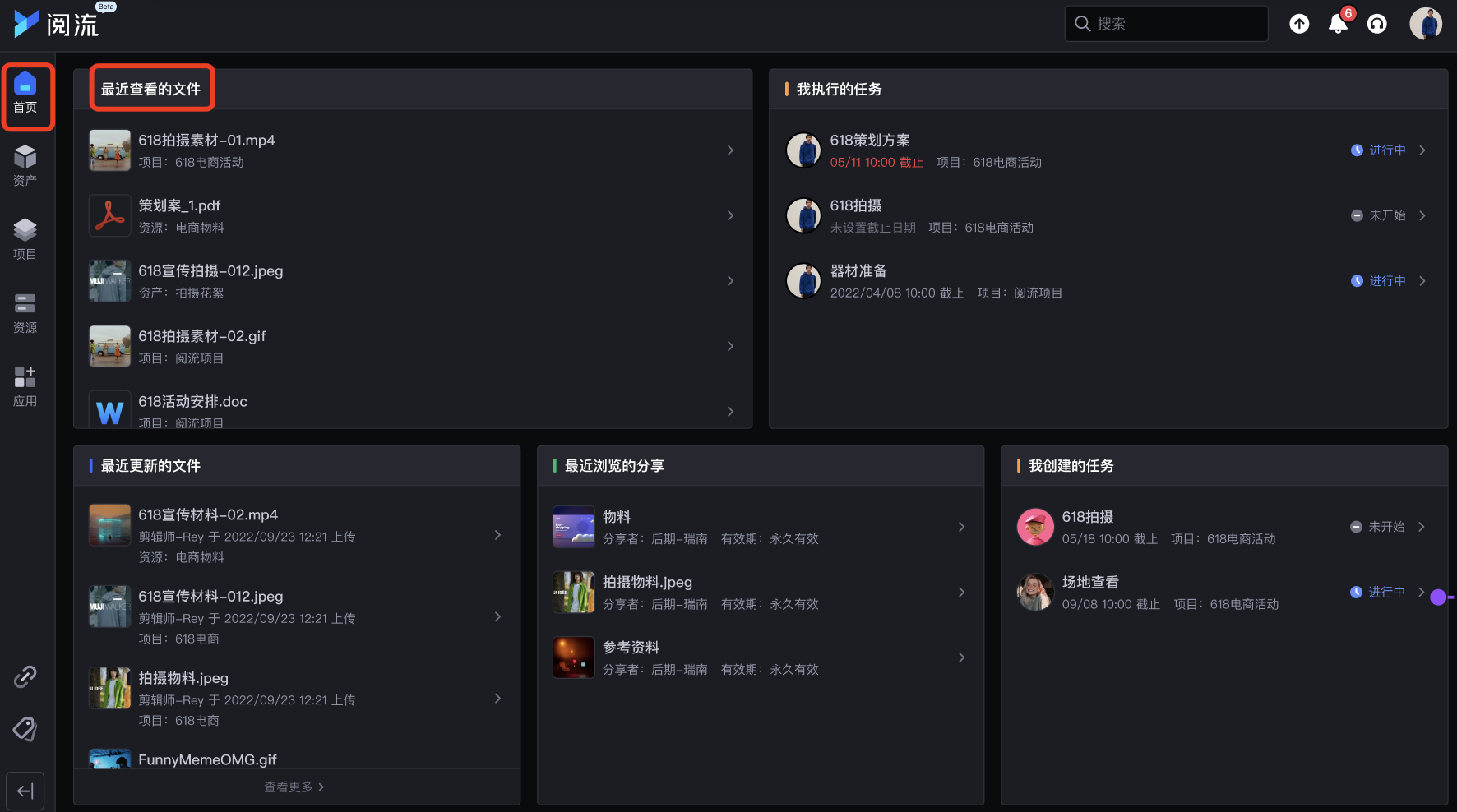The image size is (1457, 812).
Task: Open thumbnail of 618拍摄素材–01.mp4
Action: [110, 150]
